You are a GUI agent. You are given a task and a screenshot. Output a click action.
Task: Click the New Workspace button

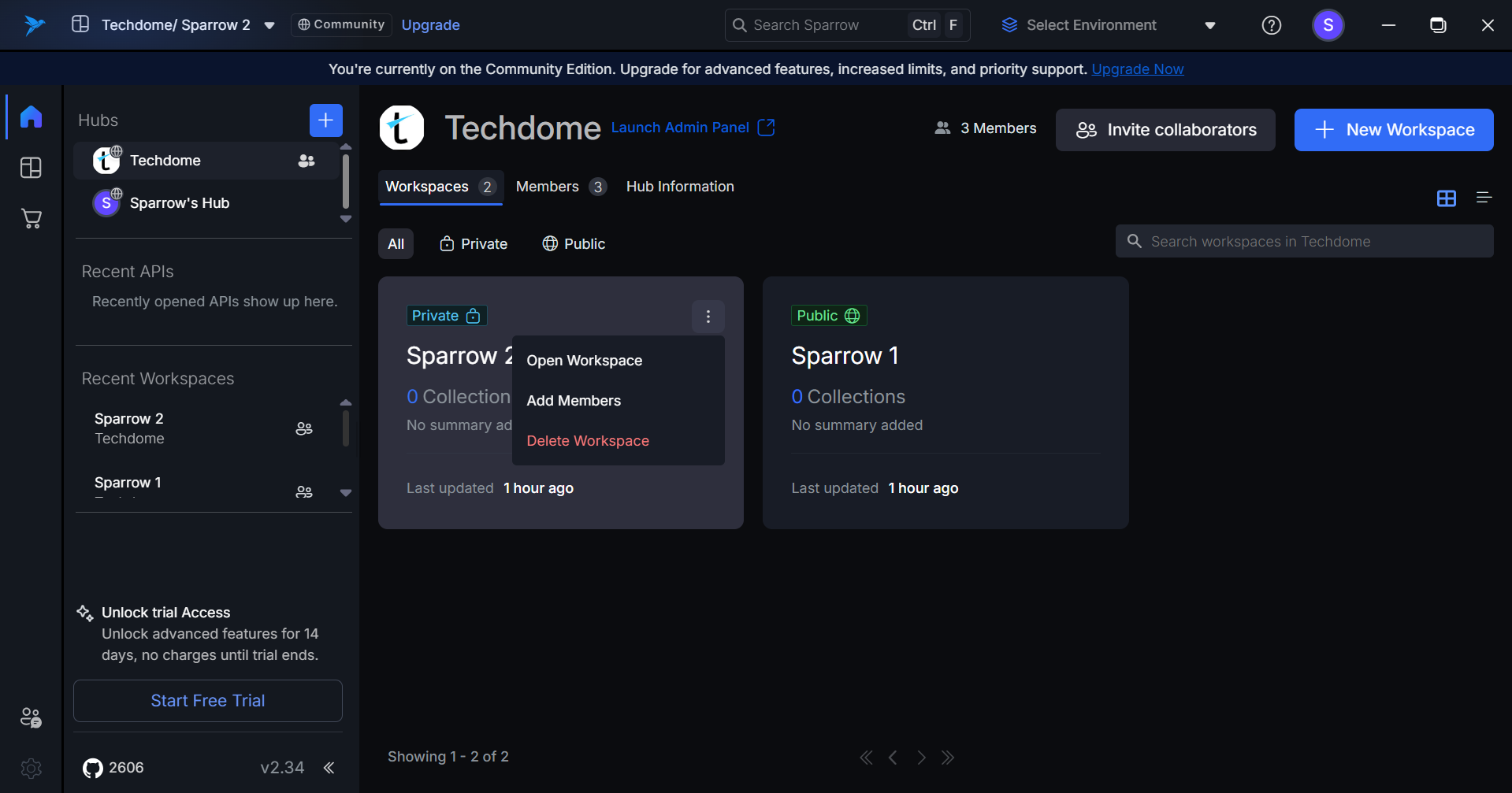[x=1393, y=130]
